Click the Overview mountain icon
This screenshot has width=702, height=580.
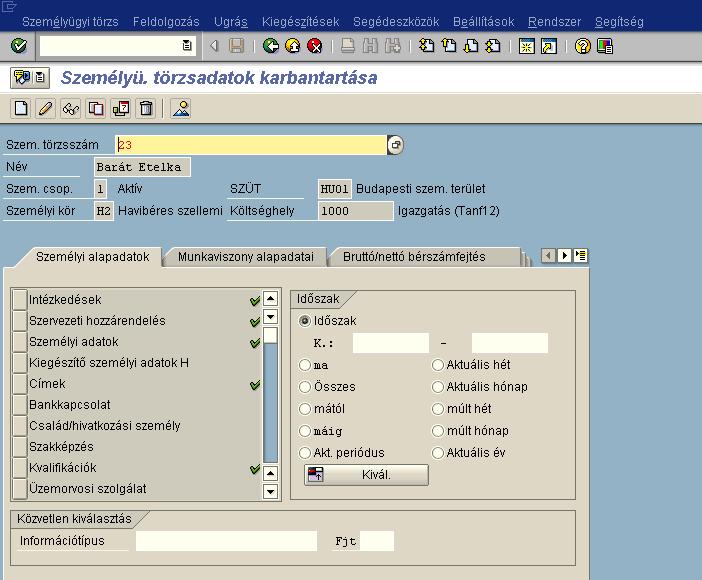pos(181,108)
